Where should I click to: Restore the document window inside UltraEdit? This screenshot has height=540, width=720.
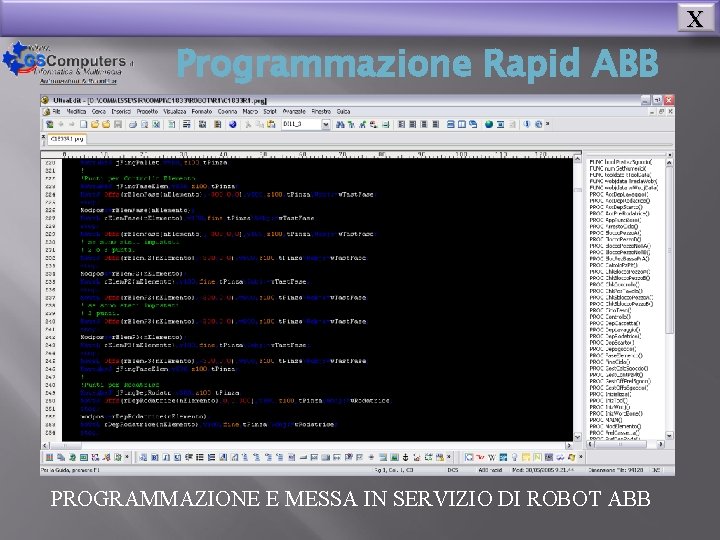pos(662,112)
